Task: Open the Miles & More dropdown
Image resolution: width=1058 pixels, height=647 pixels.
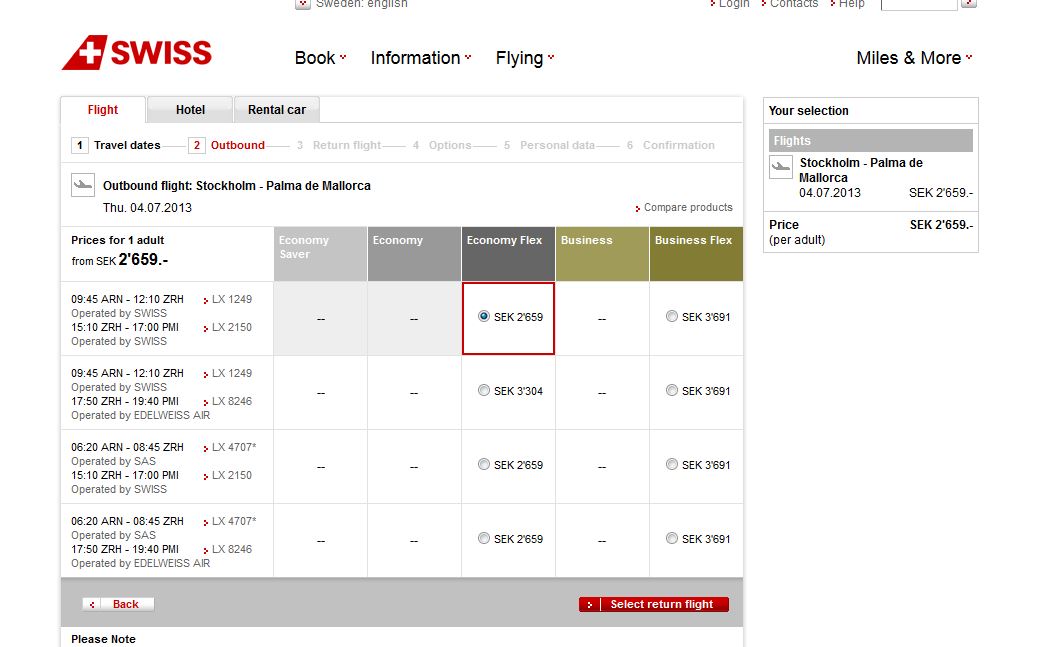Action: pyautogui.click(x=914, y=58)
